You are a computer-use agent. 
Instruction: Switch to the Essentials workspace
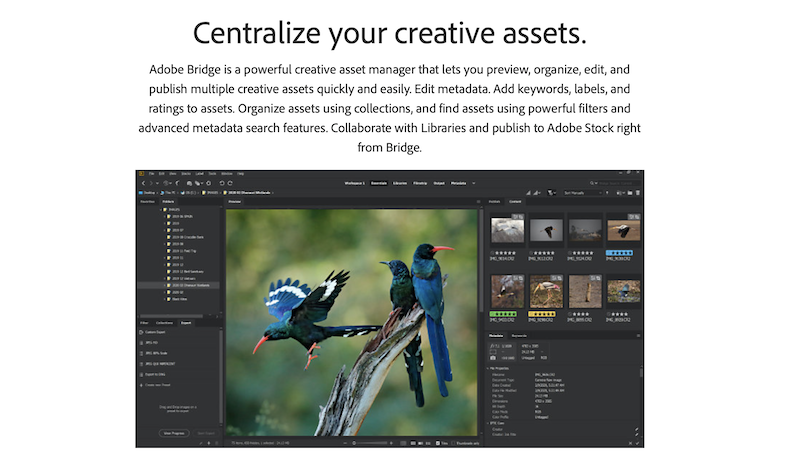pyautogui.click(x=379, y=183)
